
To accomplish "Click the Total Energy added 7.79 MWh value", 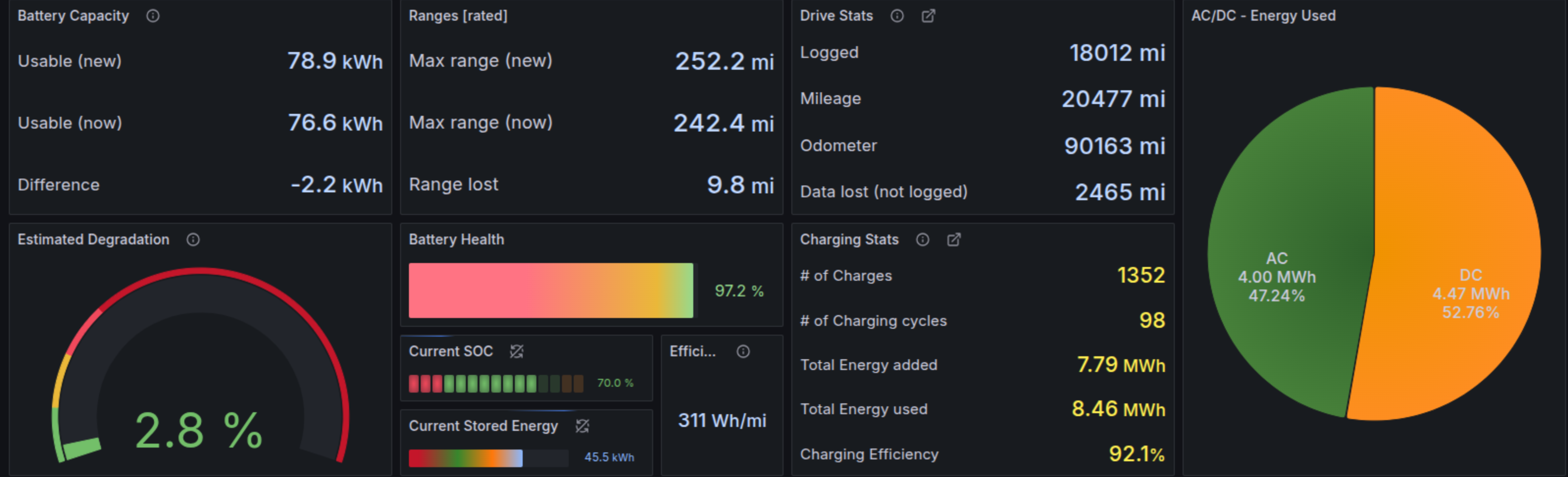I will coord(1121,365).
